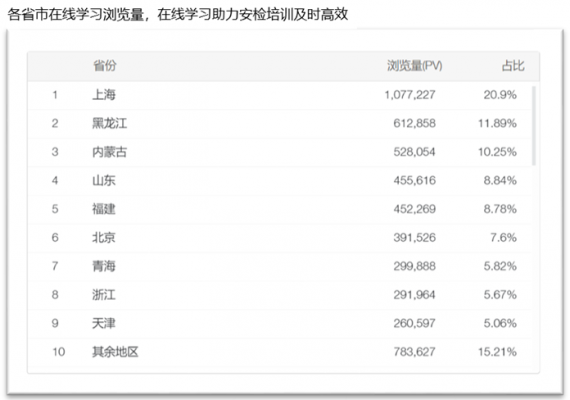Screen dimensions: 570x400
Task: Click the table's vertical scrollbar thumb
Action: click(534, 125)
